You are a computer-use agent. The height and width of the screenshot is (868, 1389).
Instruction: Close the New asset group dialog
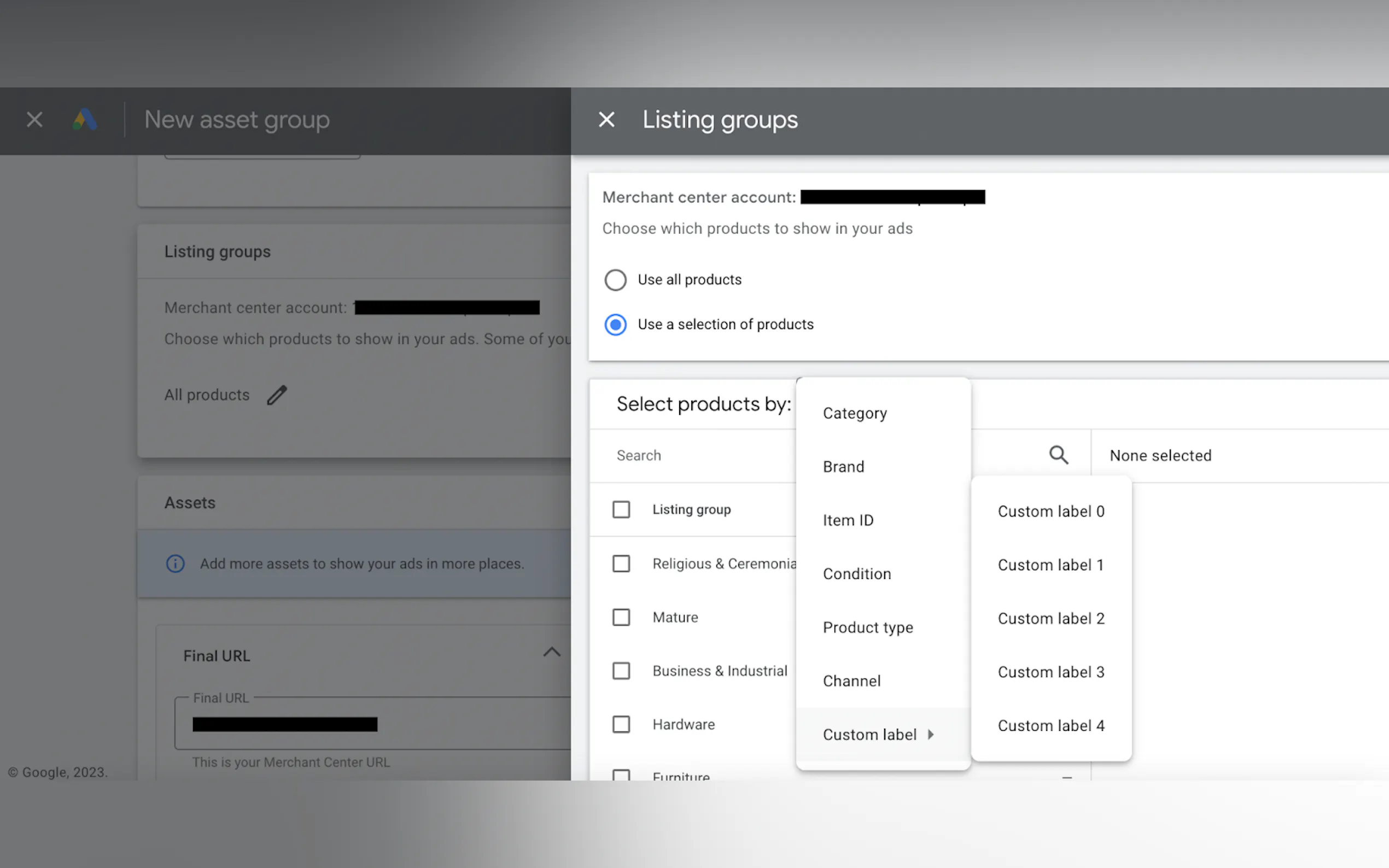34,119
